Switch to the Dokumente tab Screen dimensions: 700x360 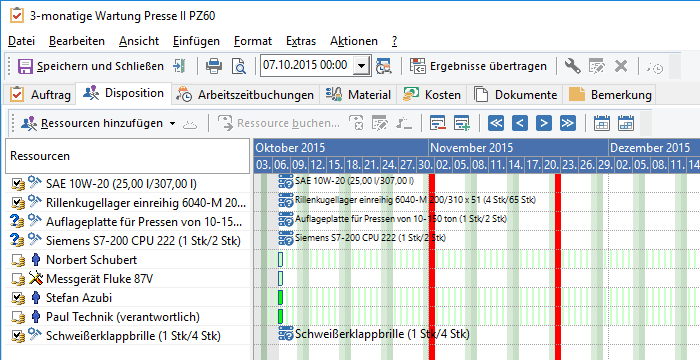tap(515, 95)
